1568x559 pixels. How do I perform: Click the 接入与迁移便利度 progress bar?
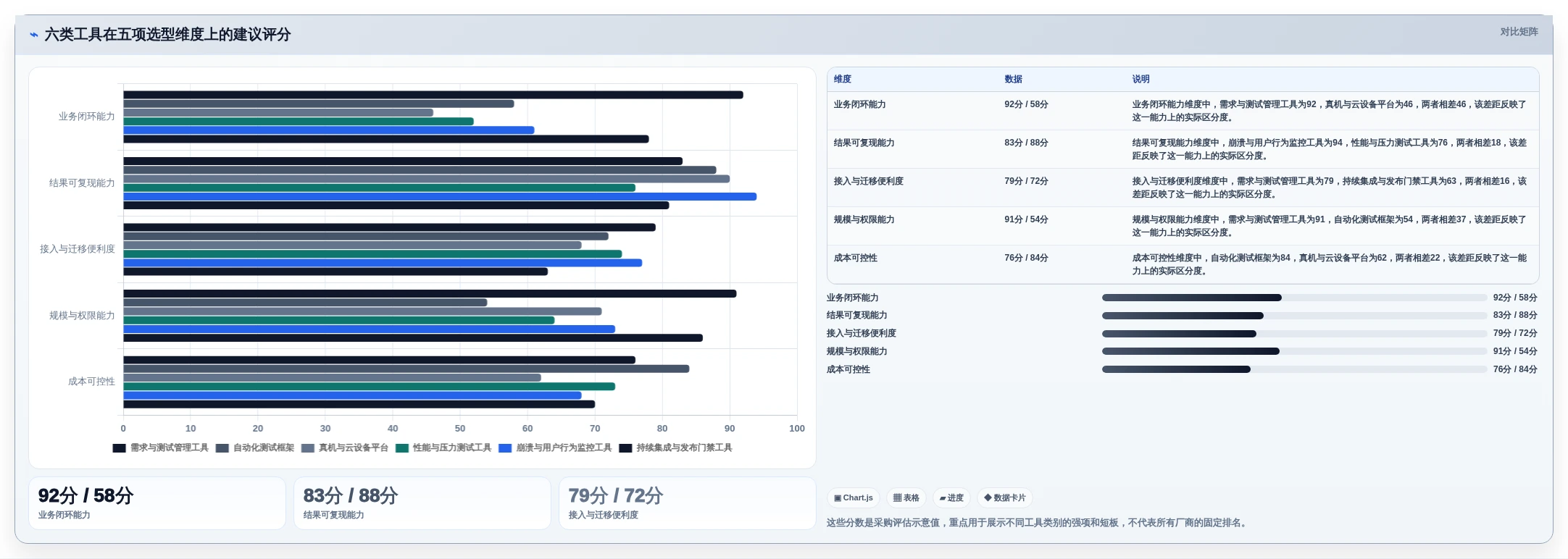pos(1294,334)
